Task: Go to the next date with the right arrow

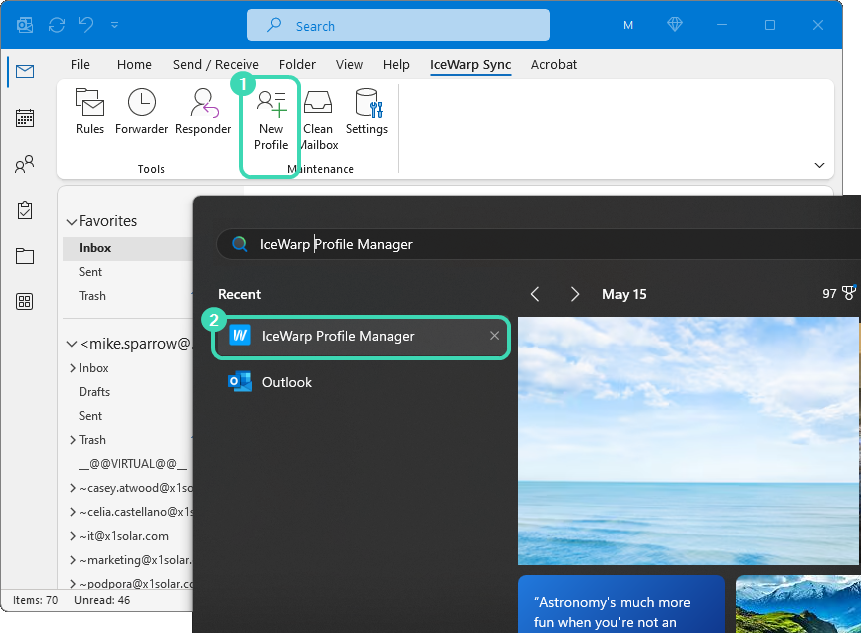Action: click(575, 294)
